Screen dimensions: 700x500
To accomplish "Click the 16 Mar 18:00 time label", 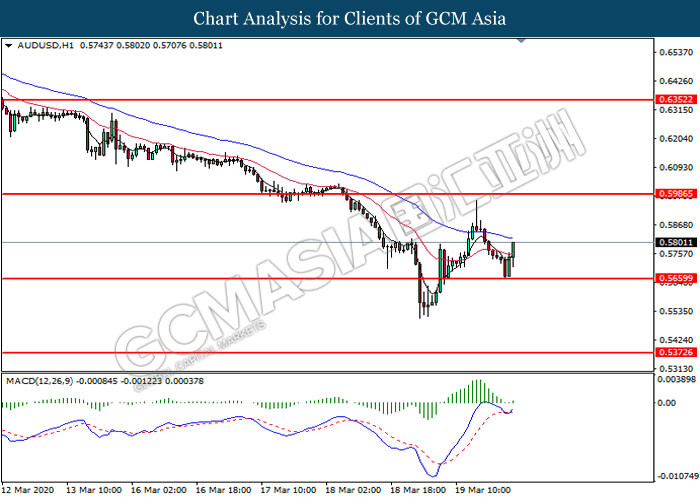I will coord(224,490).
